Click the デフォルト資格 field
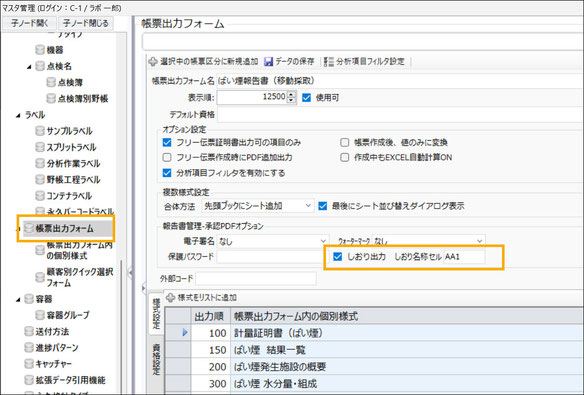 coord(401,115)
